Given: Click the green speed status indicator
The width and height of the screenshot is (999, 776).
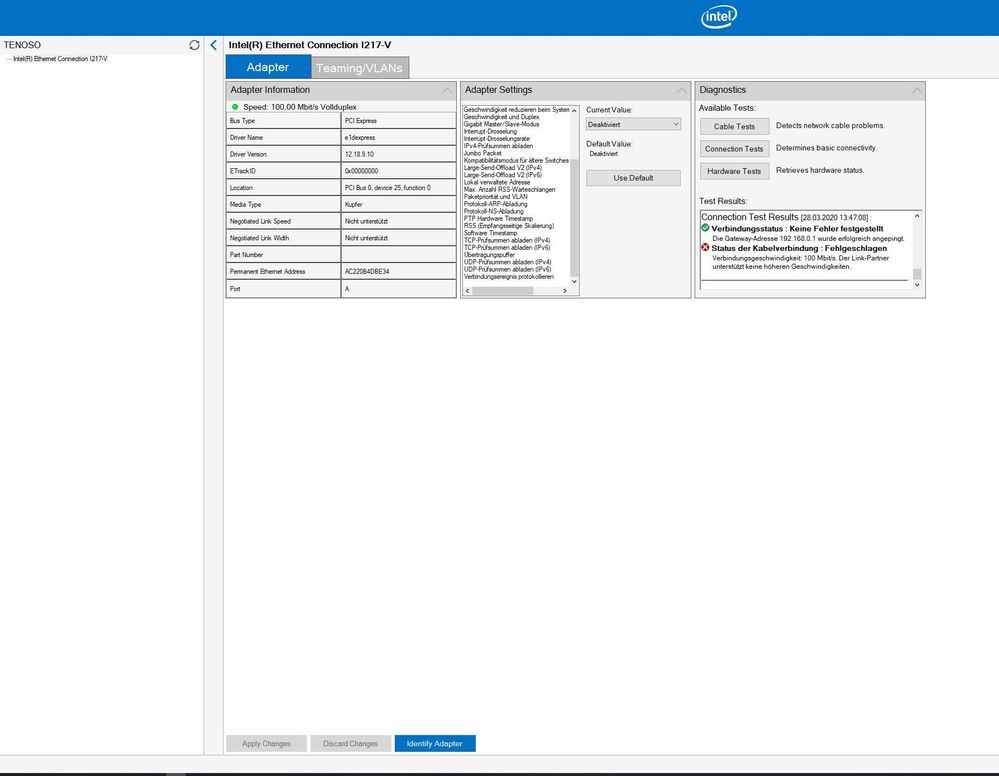Looking at the screenshot, I should pos(235,107).
